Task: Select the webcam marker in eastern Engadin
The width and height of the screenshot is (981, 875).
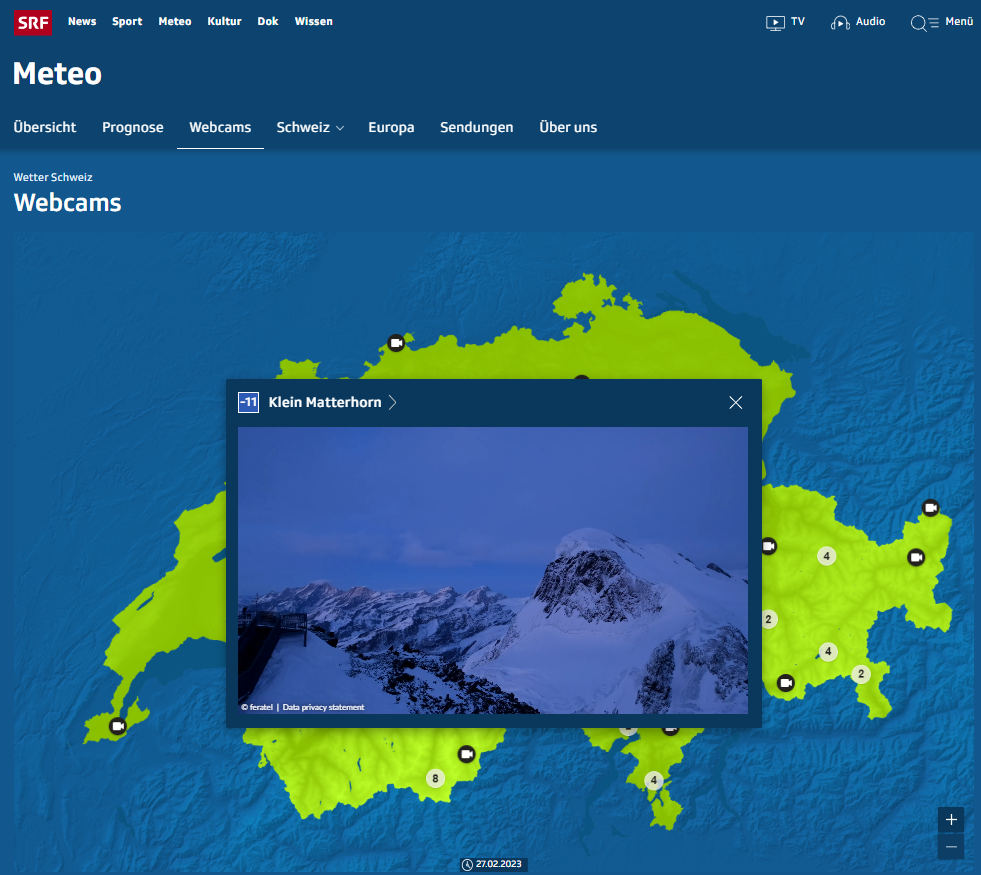Action: (917, 557)
